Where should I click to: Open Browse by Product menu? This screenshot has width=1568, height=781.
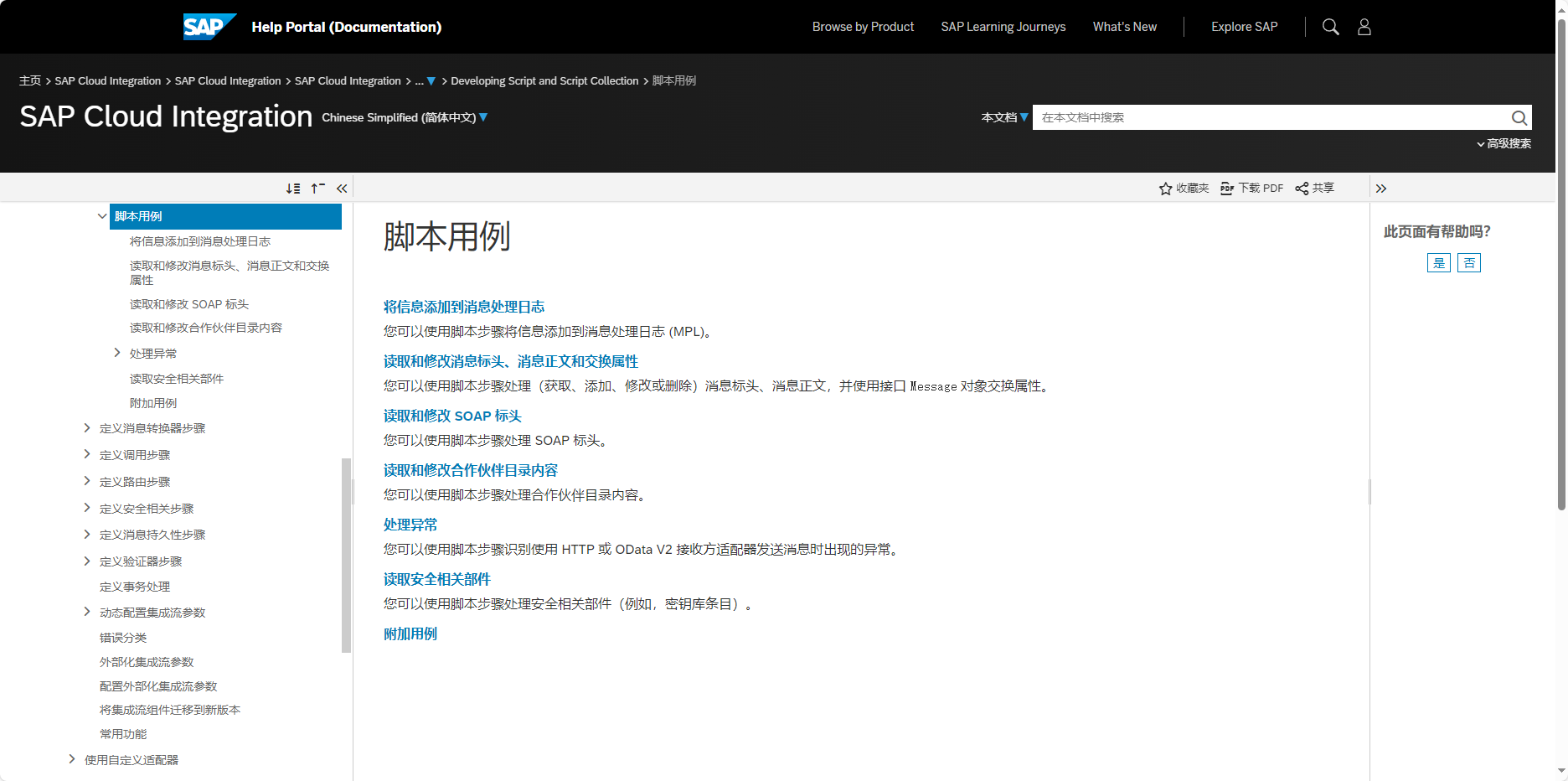coord(863,27)
